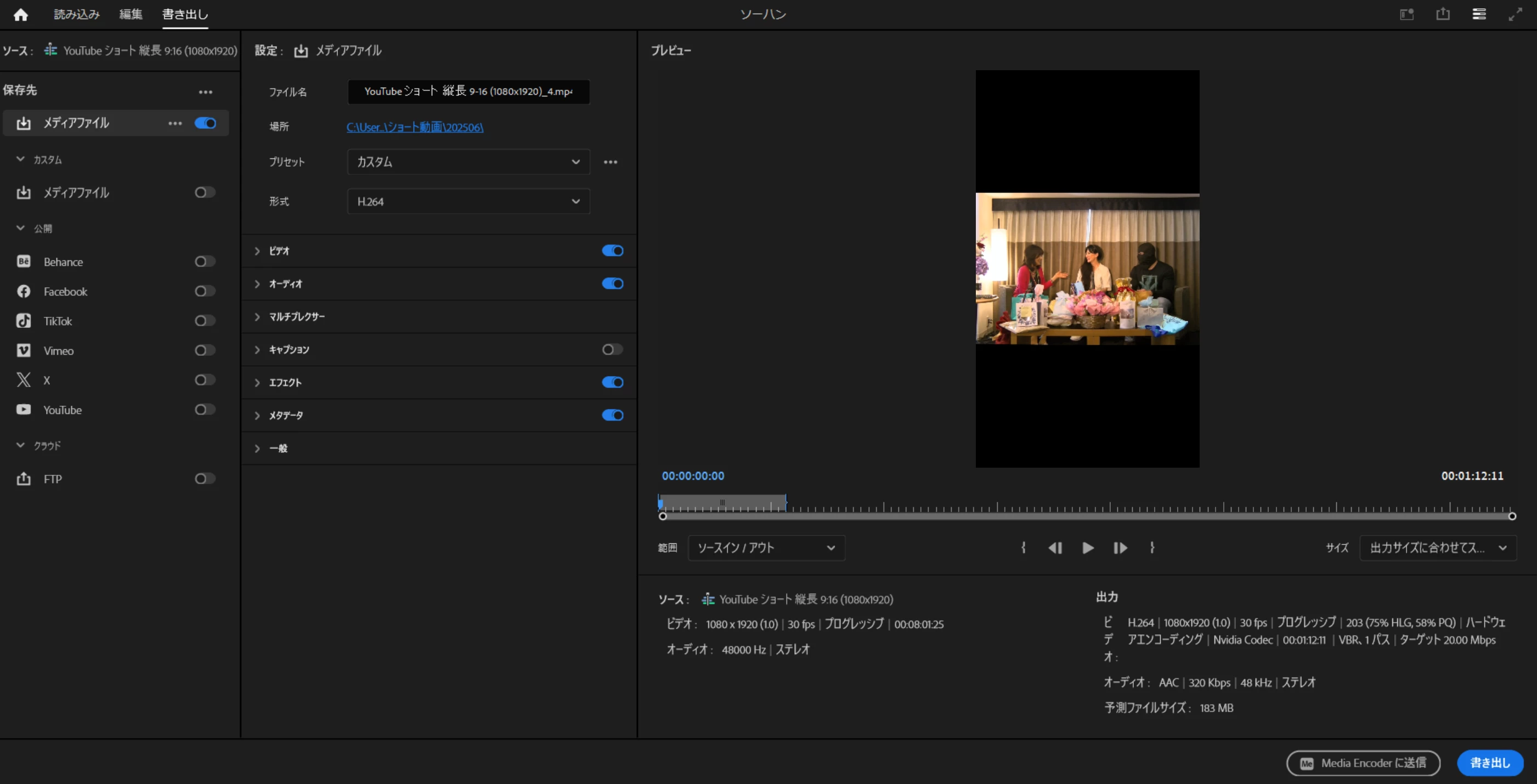Open the 形式 H.264 dropdown
This screenshot has height=784, width=1537.
pos(468,202)
